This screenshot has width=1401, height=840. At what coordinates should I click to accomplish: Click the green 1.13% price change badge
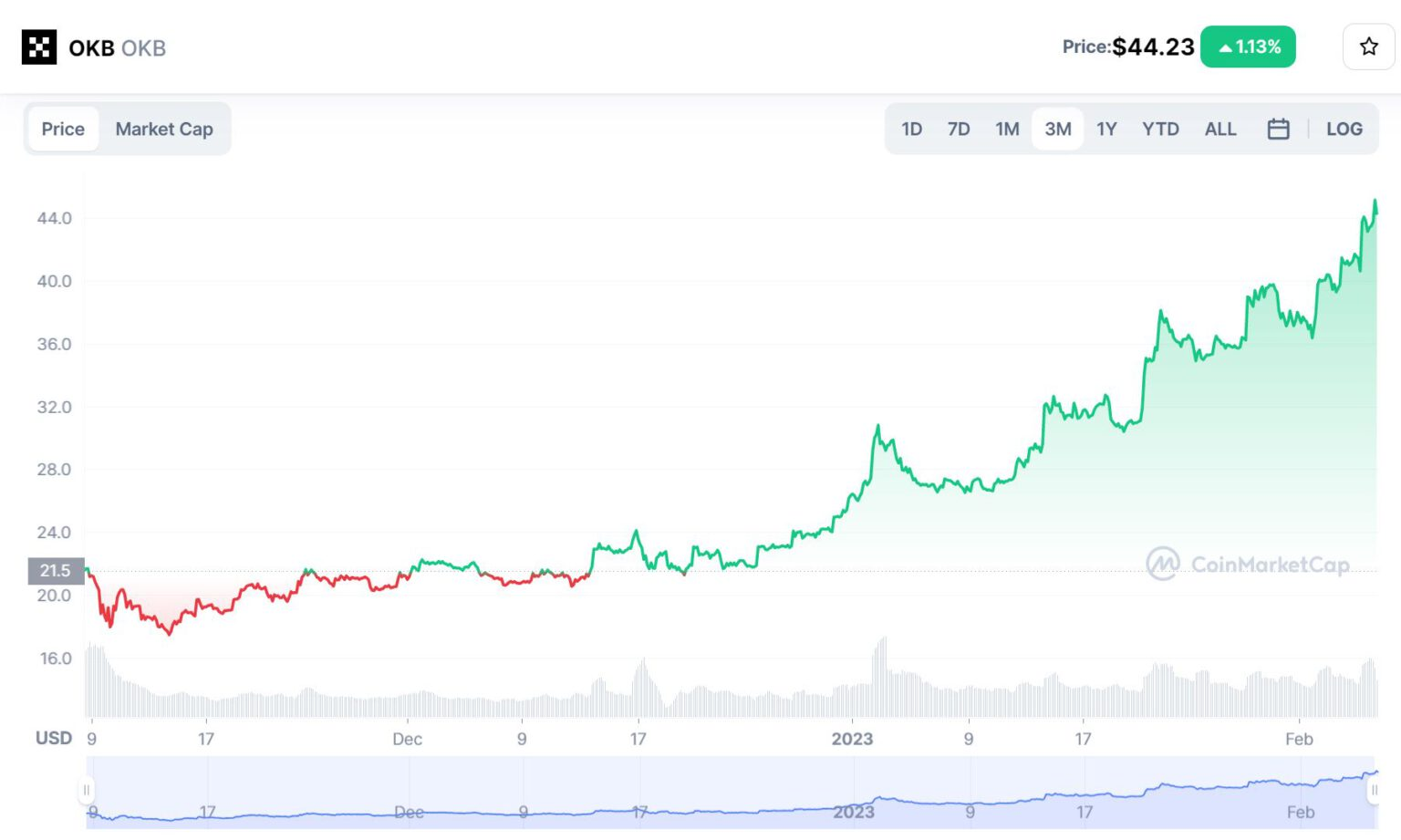pyautogui.click(x=1248, y=47)
